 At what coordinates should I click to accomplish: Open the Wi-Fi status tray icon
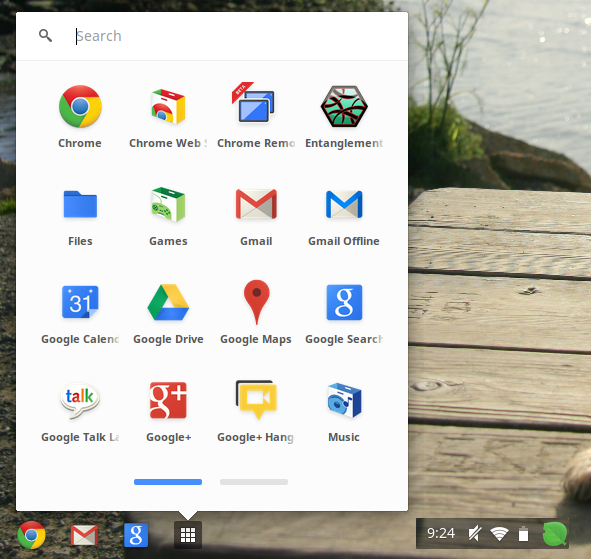[499, 534]
